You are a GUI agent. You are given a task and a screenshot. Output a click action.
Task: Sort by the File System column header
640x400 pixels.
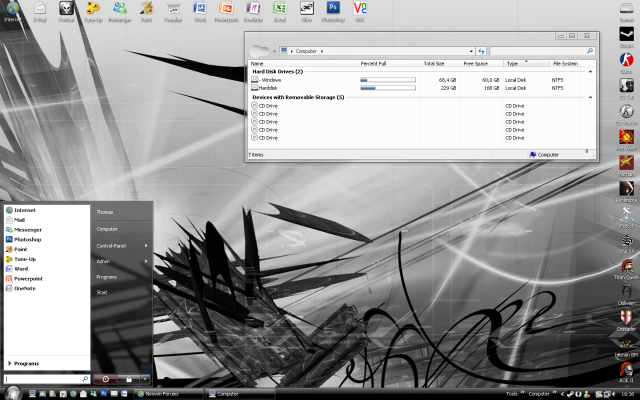click(565, 64)
